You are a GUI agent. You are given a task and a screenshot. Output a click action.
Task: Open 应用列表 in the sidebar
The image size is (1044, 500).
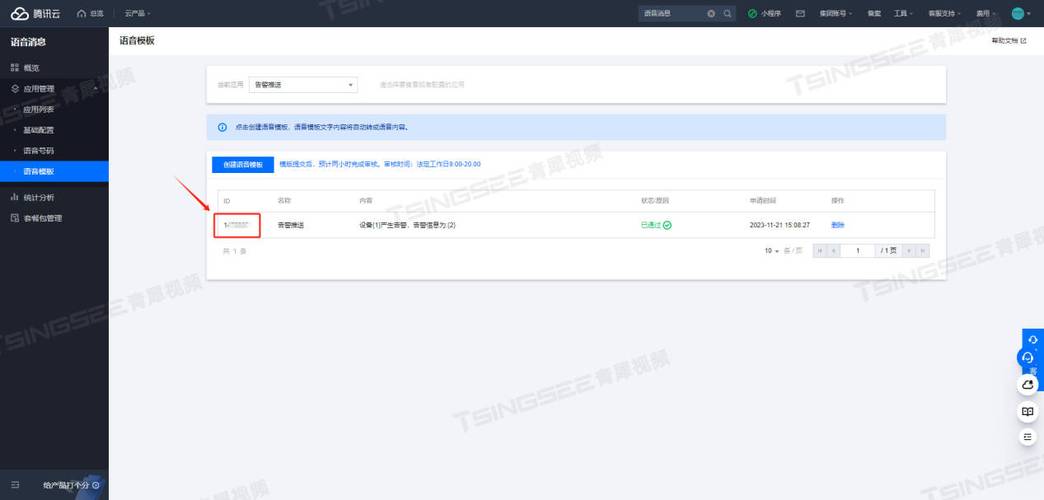(x=39, y=109)
